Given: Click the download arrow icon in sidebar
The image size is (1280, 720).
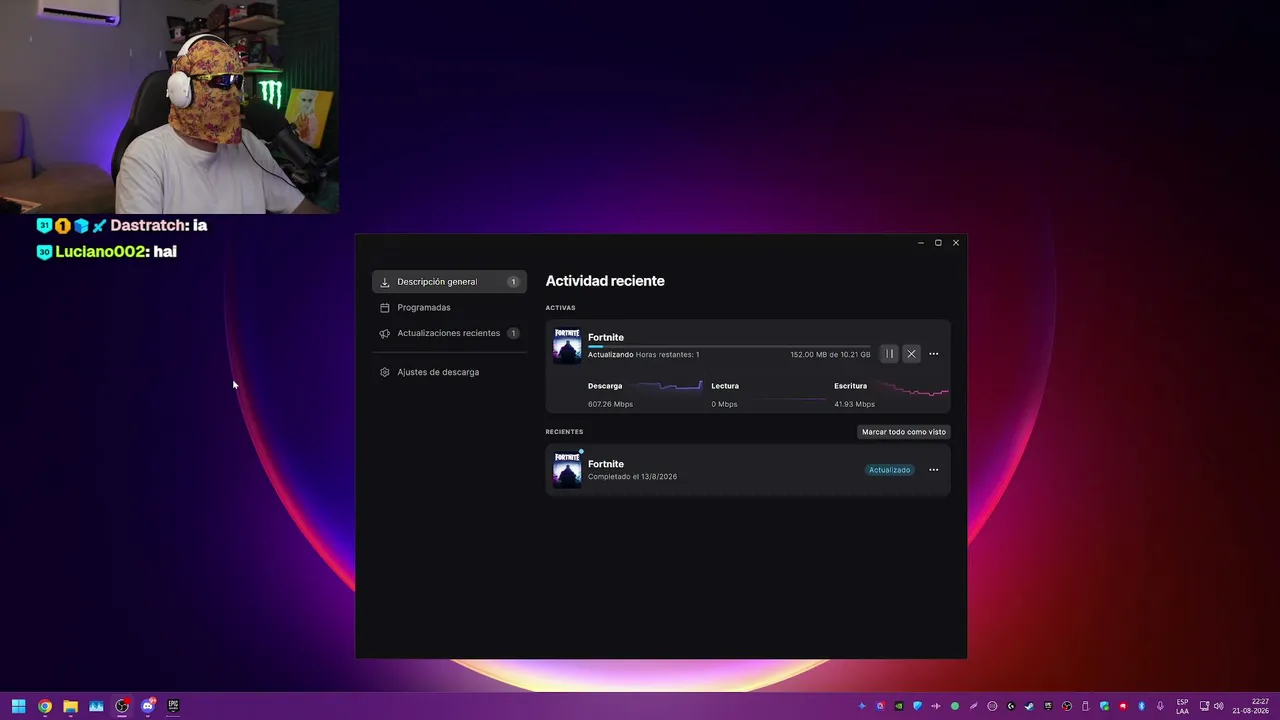Looking at the screenshot, I should pos(385,282).
